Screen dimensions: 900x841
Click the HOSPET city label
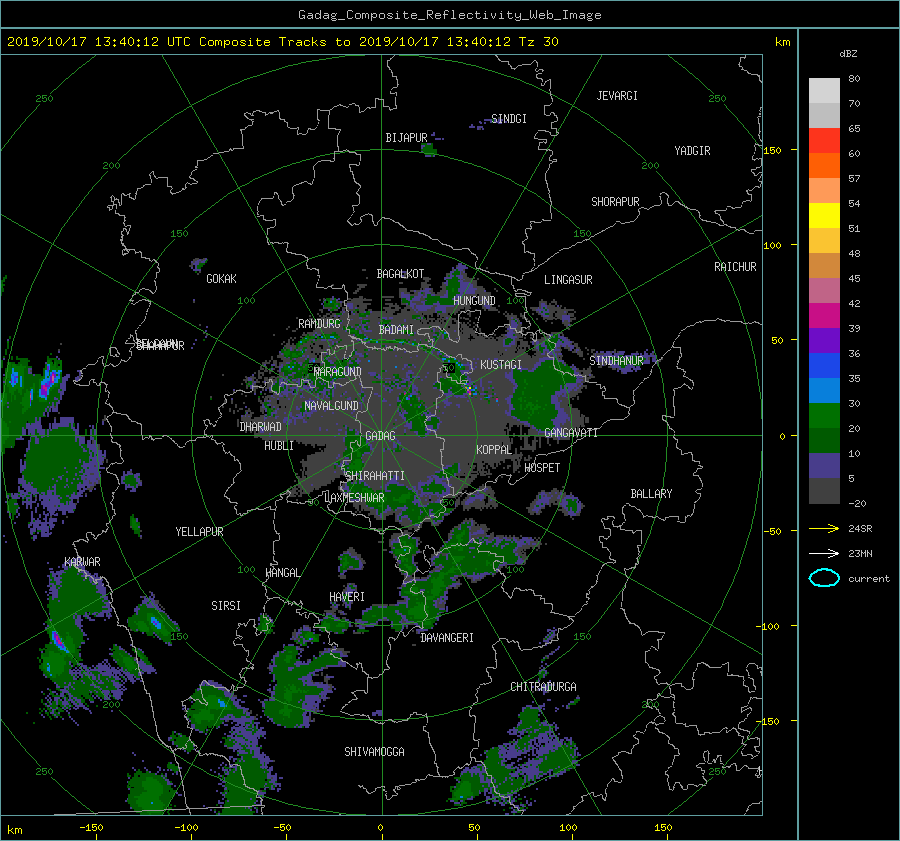(x=542, y=468)
